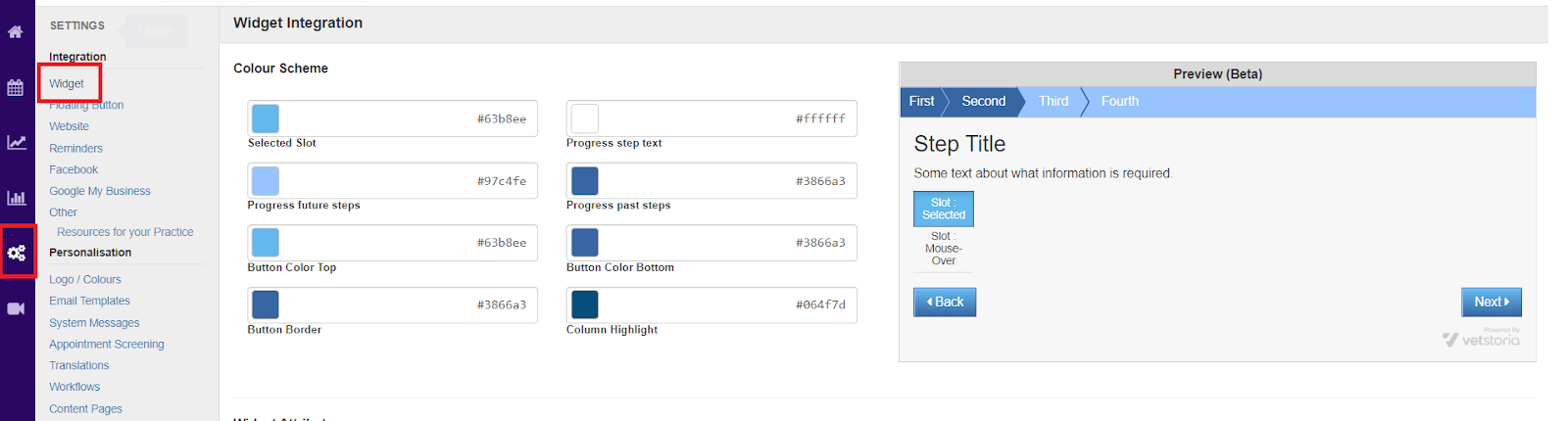
Task: Open the video camera icon
Action: [16, 308]
